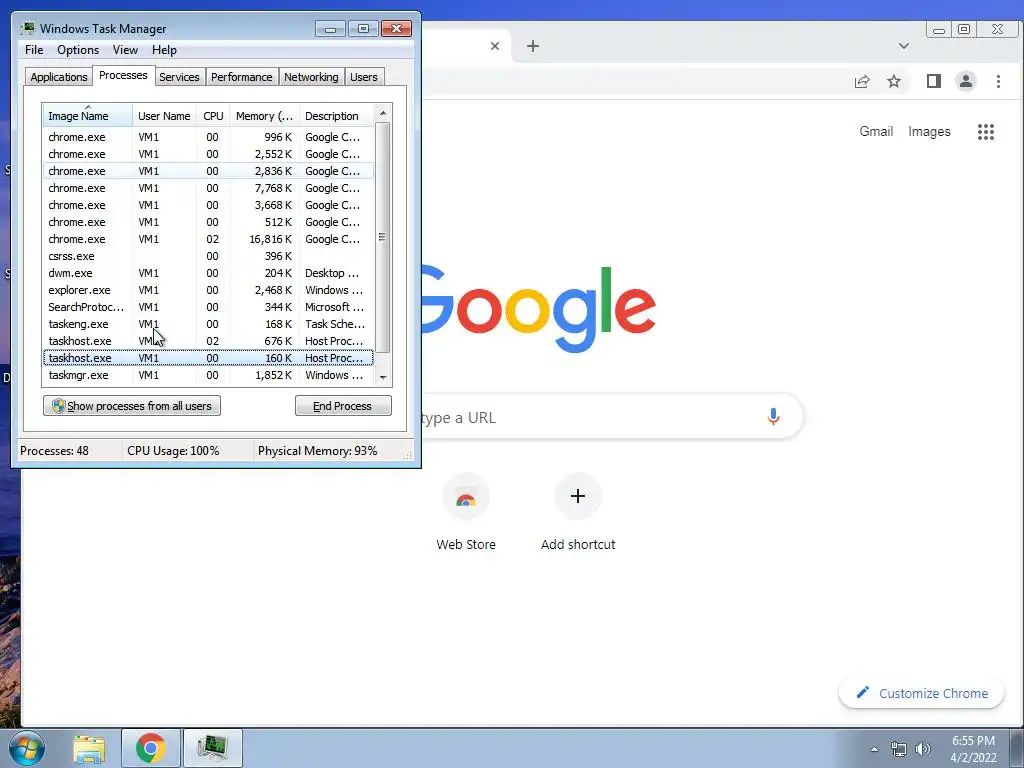1024x768 pixels.
Task: Sort processes by Memory column
Action: click(264, 116)
